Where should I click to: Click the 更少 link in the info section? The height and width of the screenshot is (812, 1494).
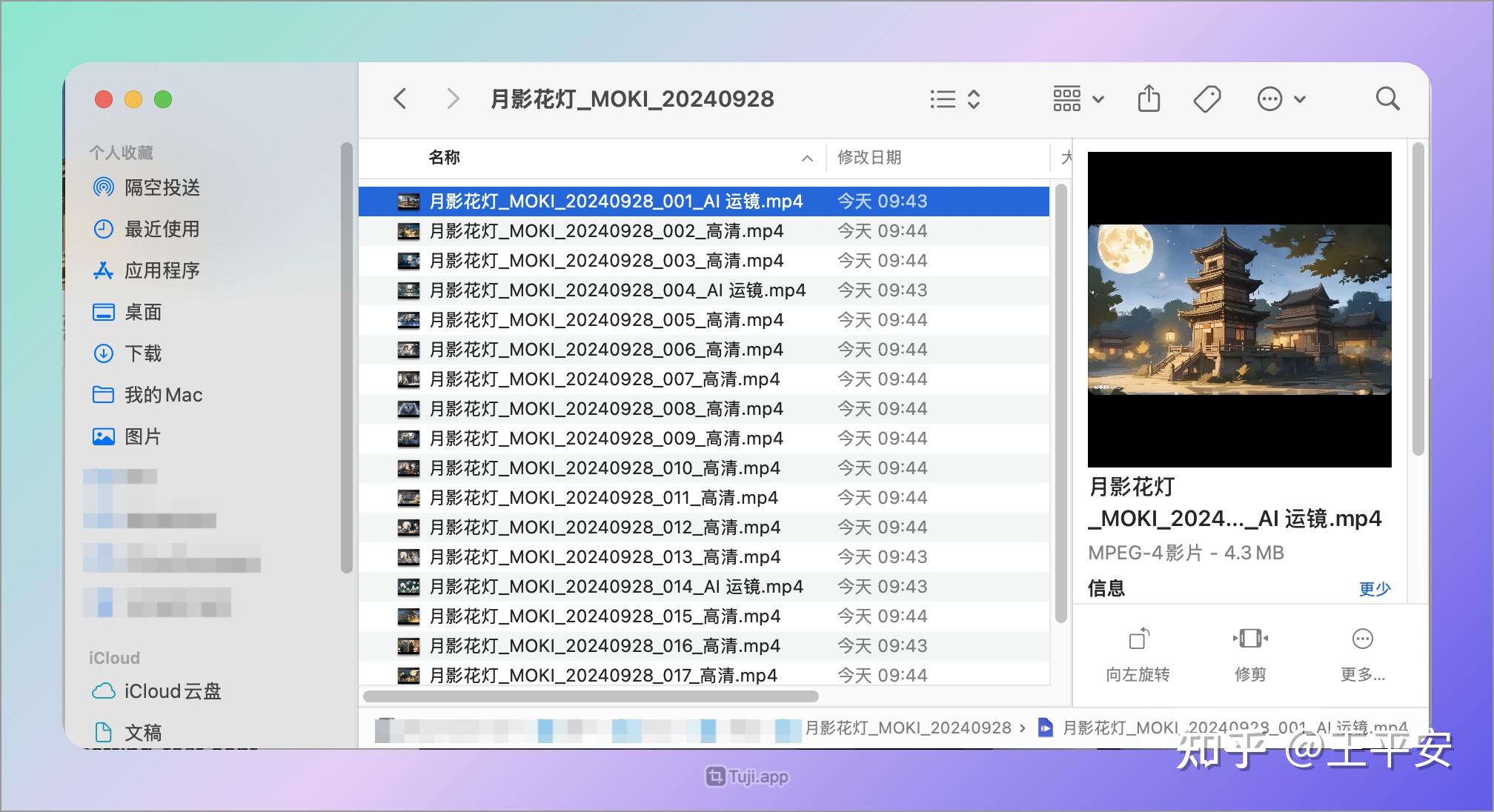coord(1375,589)
